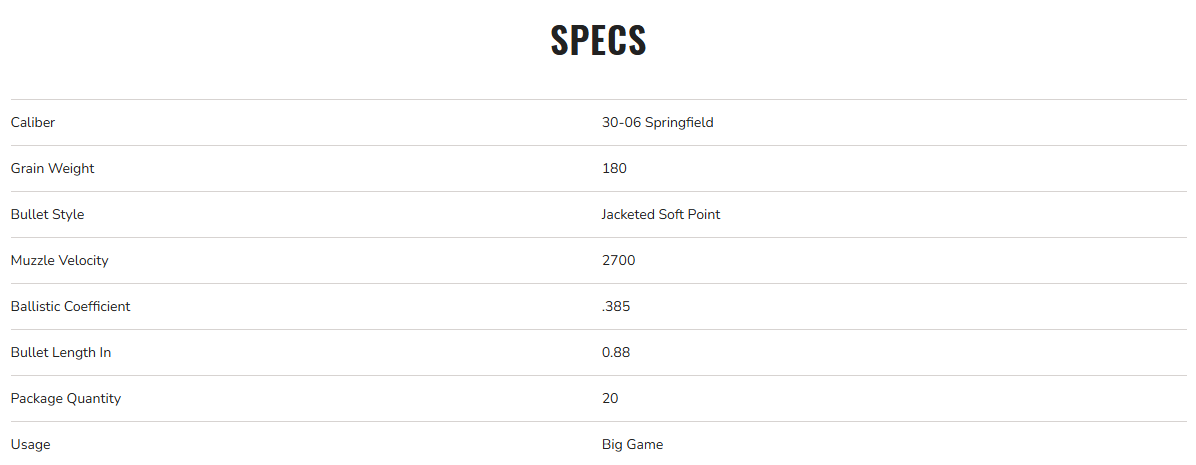This screenshot has width=1196, height=465.
Task: Select the Jacketed Soft Point text
Action: click(x=660, y=215)
